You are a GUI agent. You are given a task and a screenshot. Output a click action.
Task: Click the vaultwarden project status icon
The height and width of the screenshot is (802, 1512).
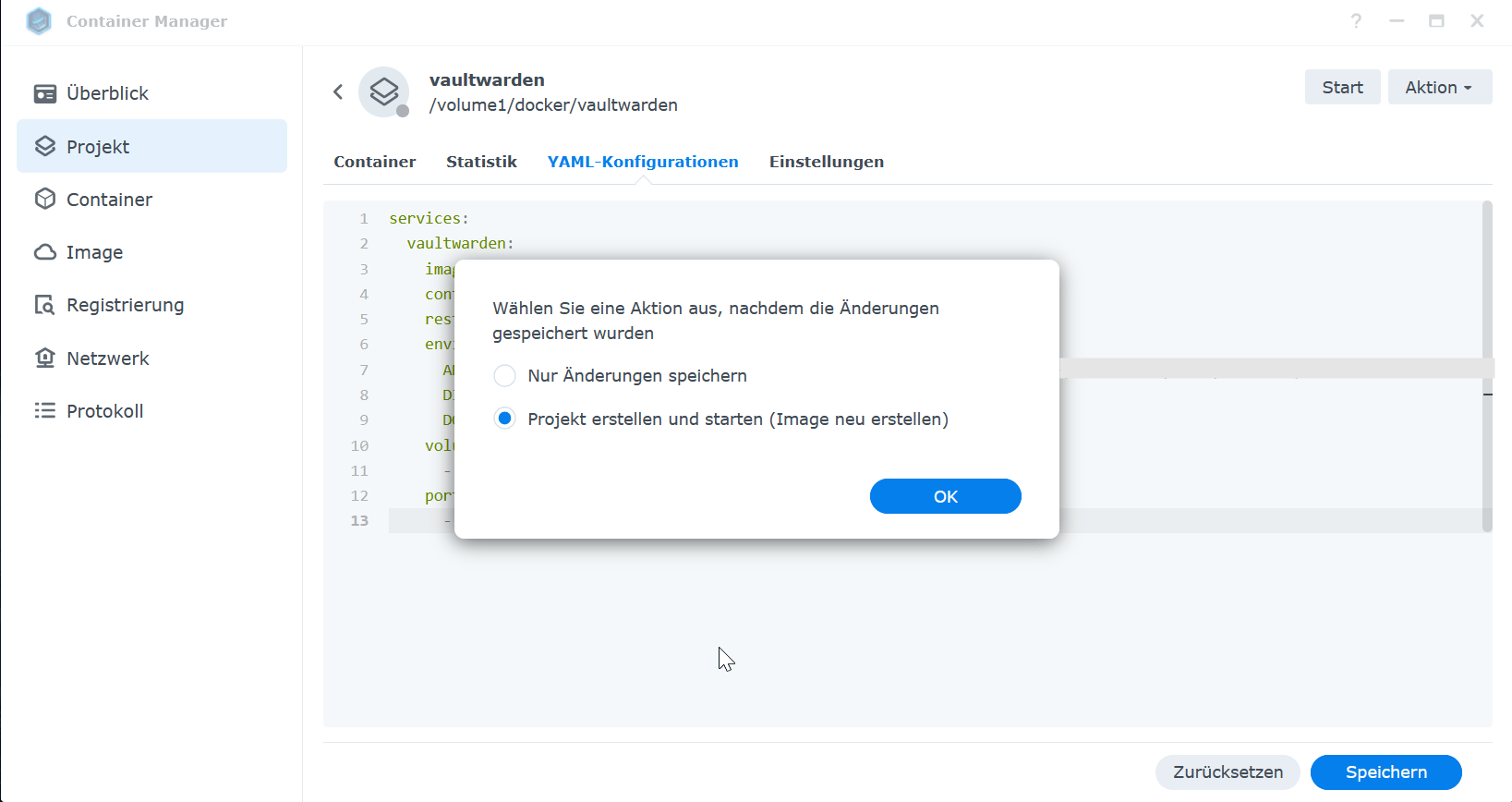click(x=384, y=91)
